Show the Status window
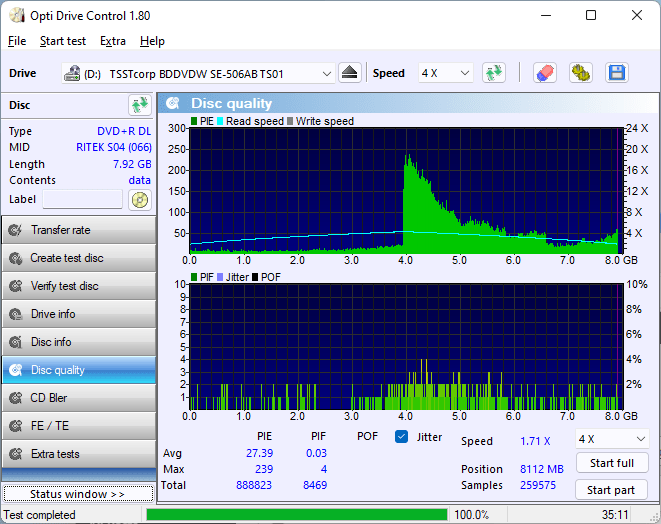Viewport: 661px width, 524px height. [78, 494]
